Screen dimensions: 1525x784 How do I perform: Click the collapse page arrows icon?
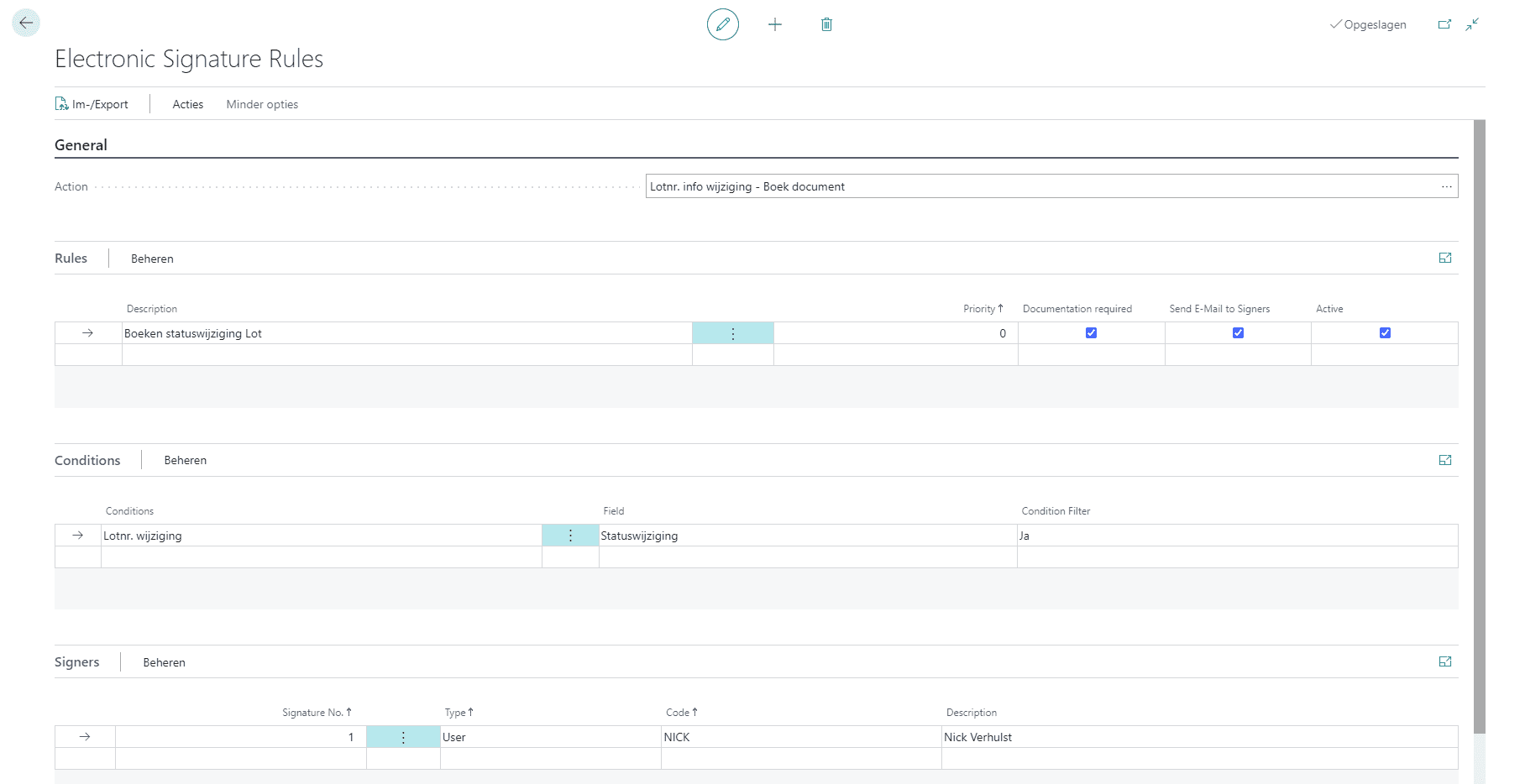pos(1472,24)
